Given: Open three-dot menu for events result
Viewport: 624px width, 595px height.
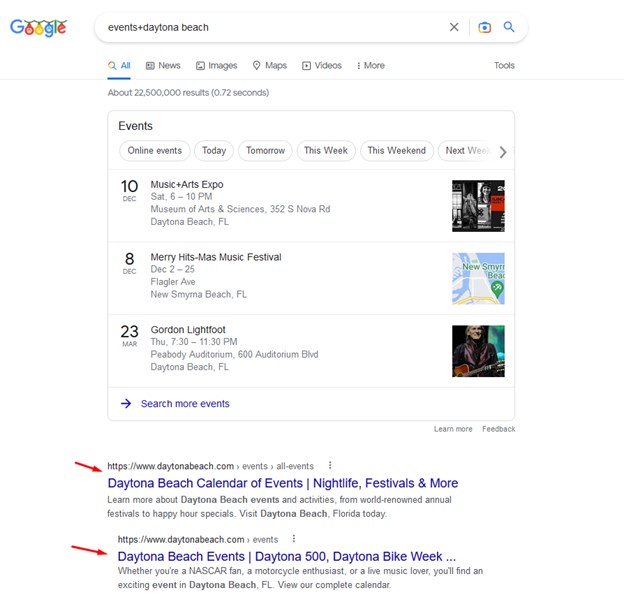Looking at the screenshot, I should pos(294,538).
